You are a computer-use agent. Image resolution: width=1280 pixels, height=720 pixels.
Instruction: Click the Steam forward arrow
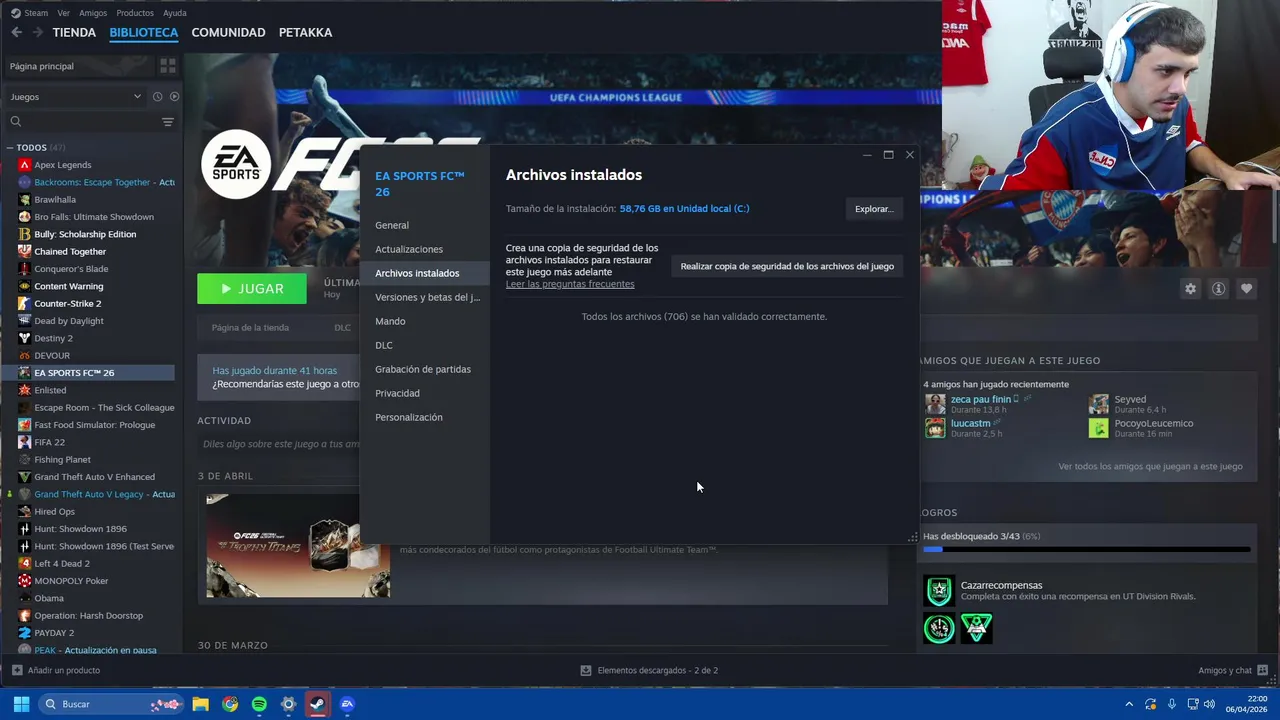[x=37, y=32]
